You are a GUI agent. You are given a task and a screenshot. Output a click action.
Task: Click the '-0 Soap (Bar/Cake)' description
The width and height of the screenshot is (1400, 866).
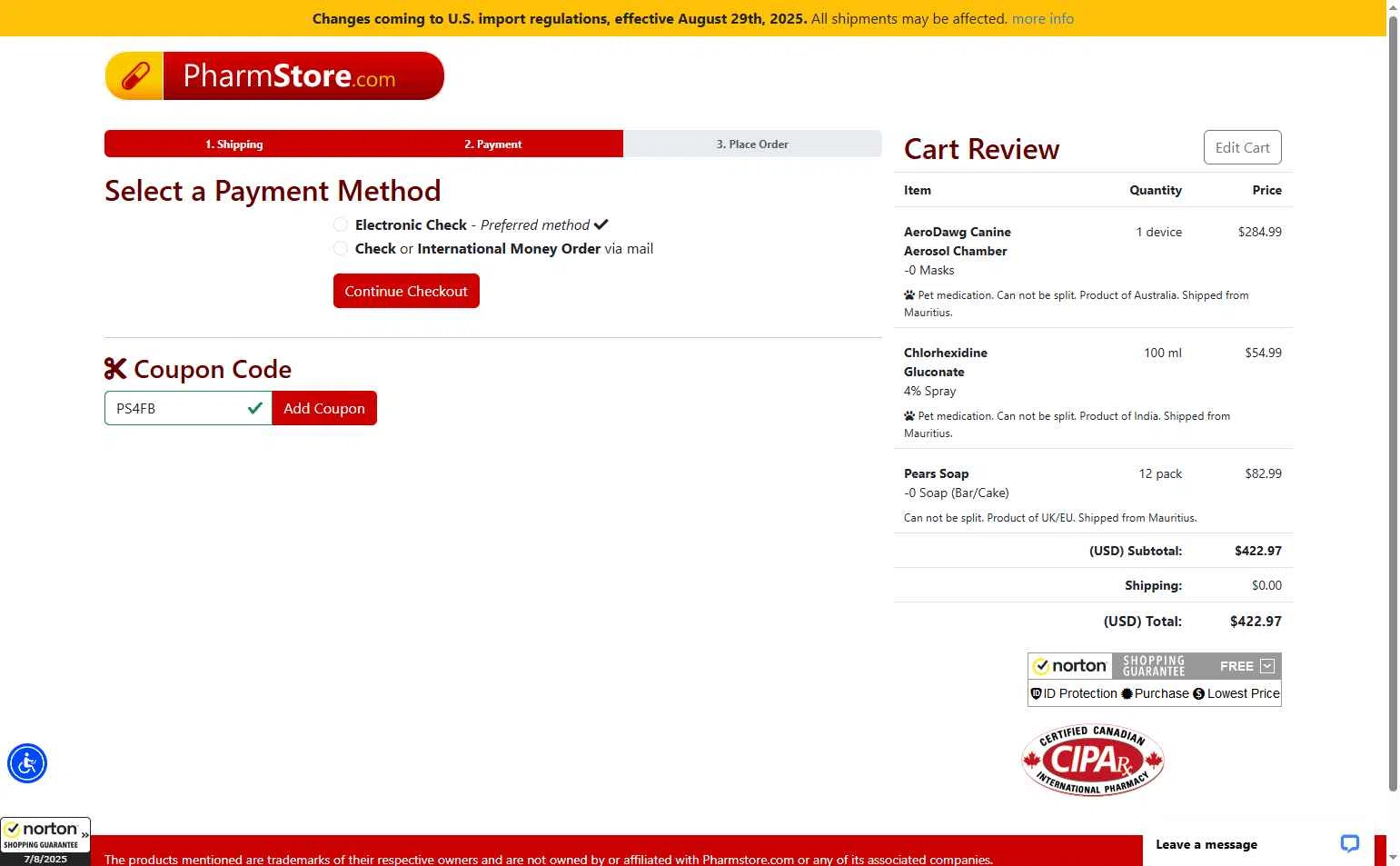(957, 493)
